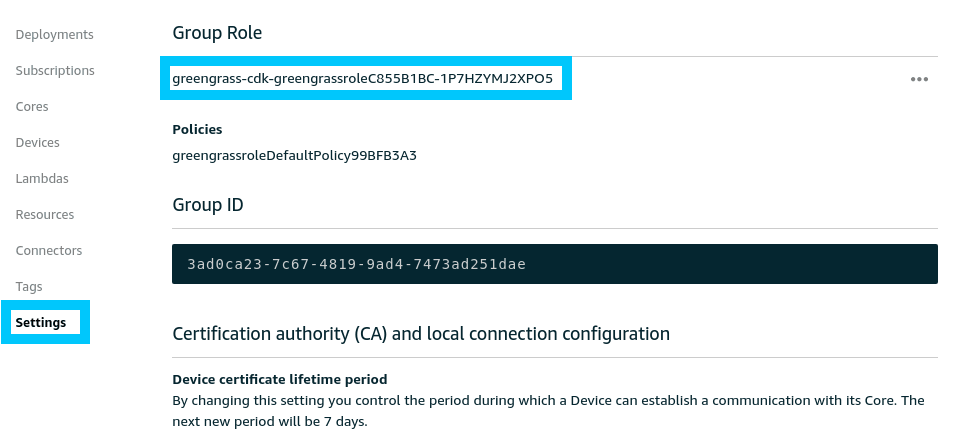Image resolution: width=957 pixels, height=444 pixels.
Task: Click the Group ID code box
Action: coord(554,264)
